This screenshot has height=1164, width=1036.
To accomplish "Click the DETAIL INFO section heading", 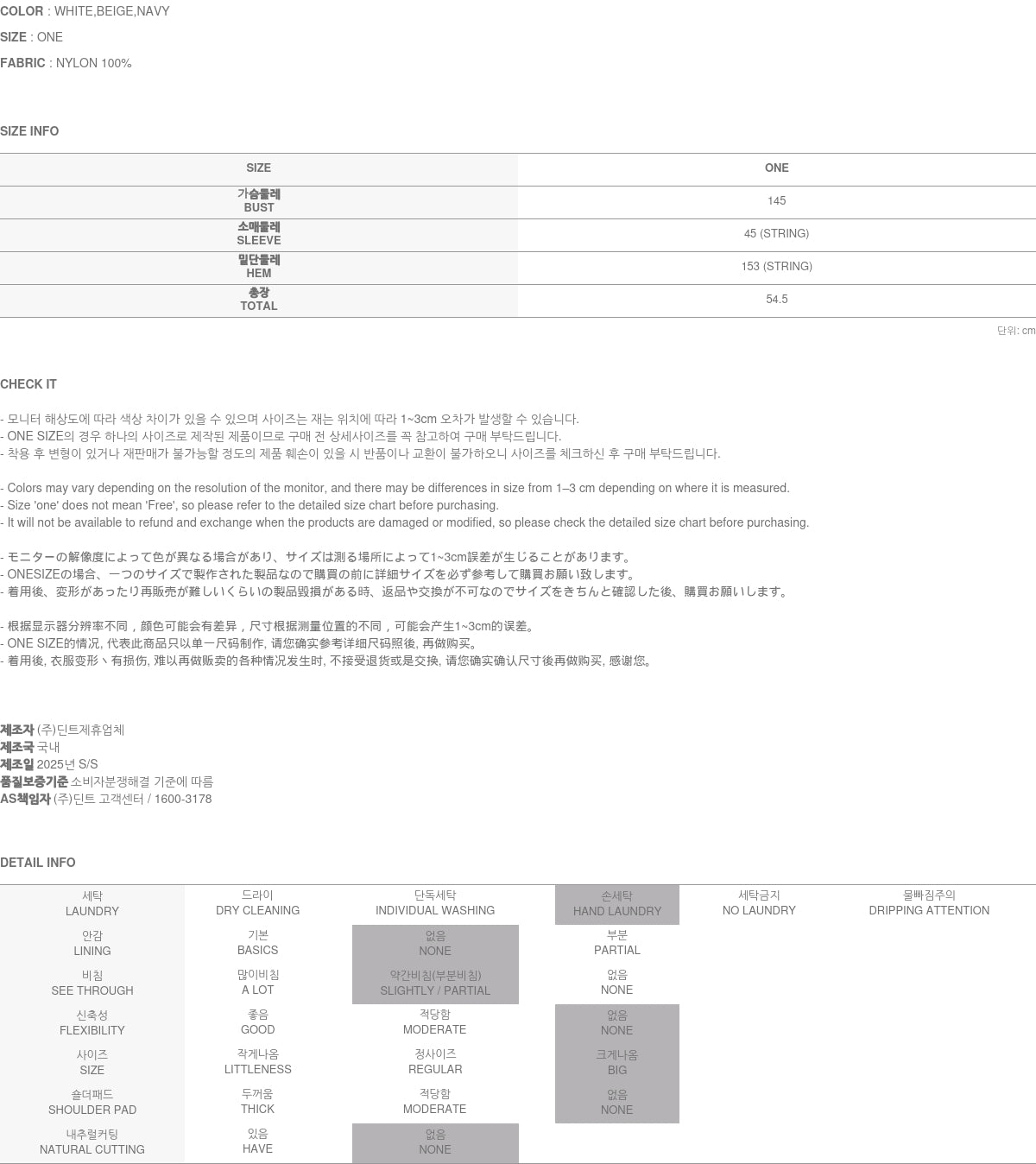I will pos(38,863).
